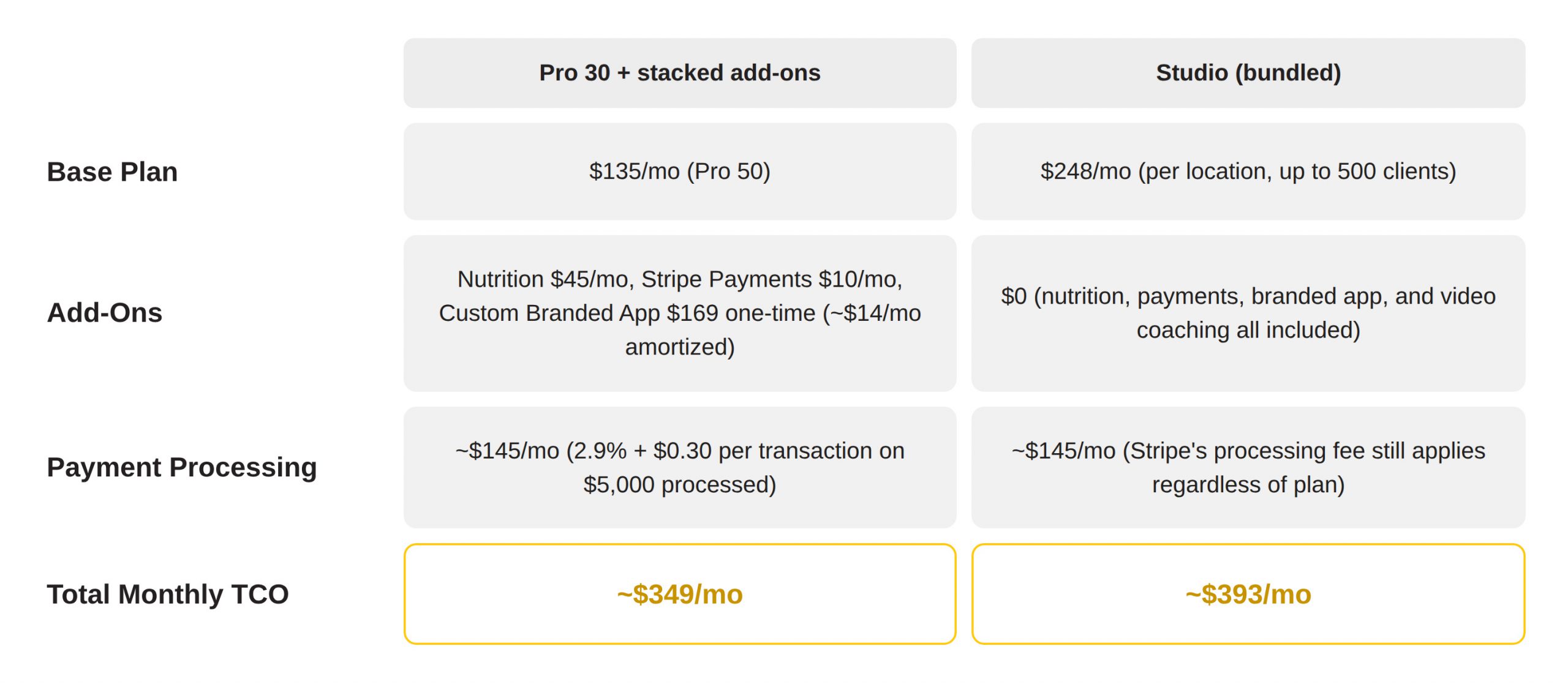
Task: Select the Total Monthly TCO row label
Action: tap(168, 594)
